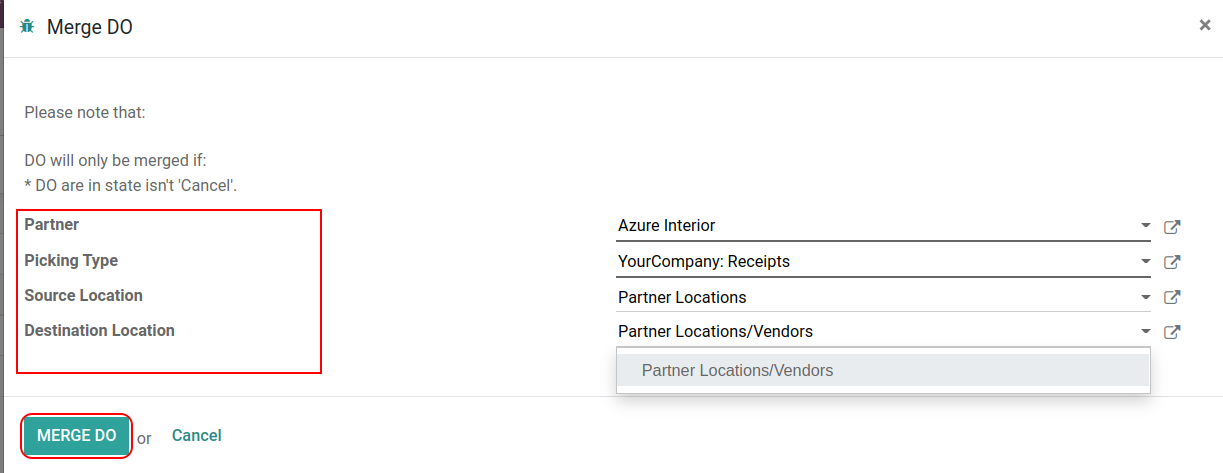The image size is (1223, 473).
Task: Collapse the Destination Location dropdown arrow
Action: [1145, 332]
